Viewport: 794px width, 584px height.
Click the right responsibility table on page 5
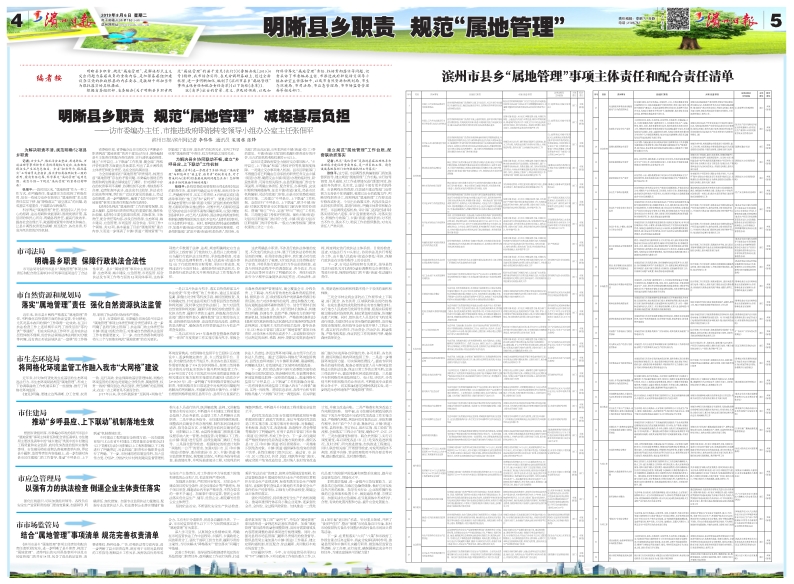[x=683, y=326]
